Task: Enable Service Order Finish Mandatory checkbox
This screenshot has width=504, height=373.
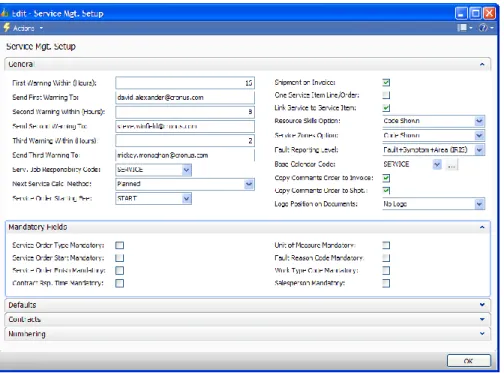Action: click(119, 270)
